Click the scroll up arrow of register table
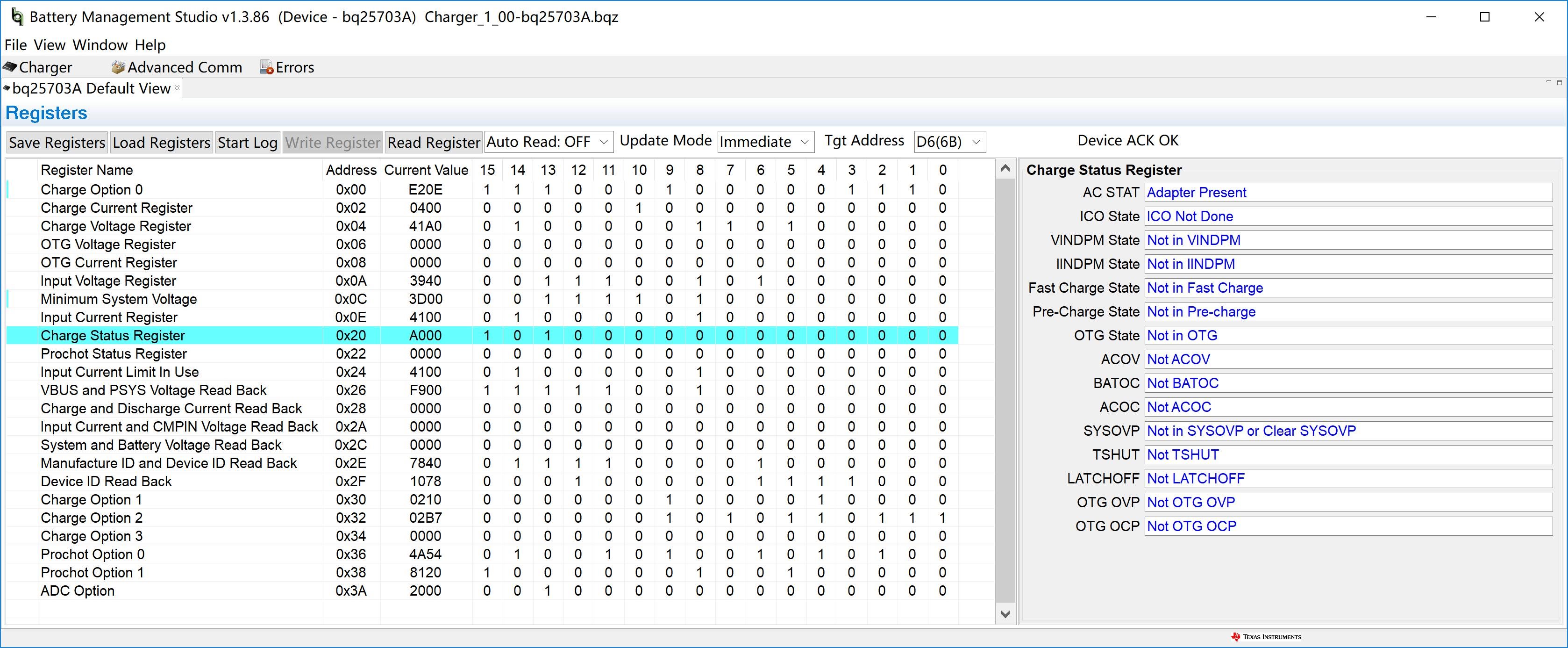 pos(1005,169)
